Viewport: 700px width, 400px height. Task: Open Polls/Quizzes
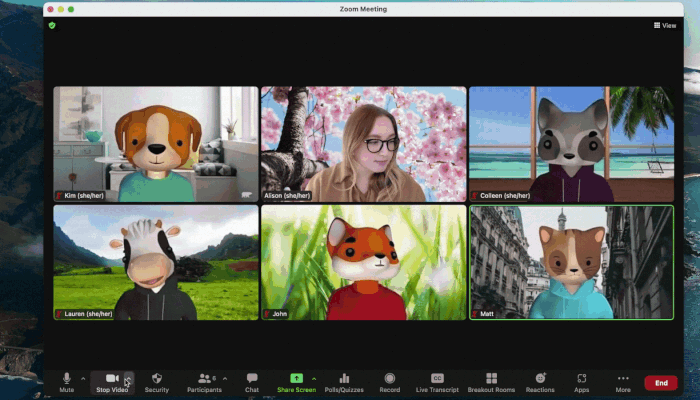[x=344, y=381]
